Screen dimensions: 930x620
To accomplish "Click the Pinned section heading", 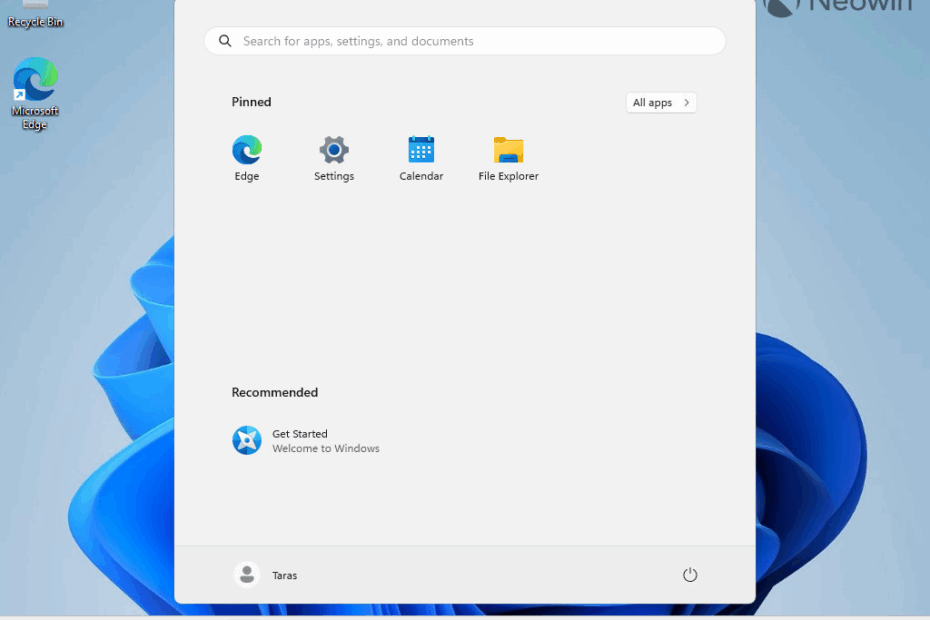I will (251, 102).
